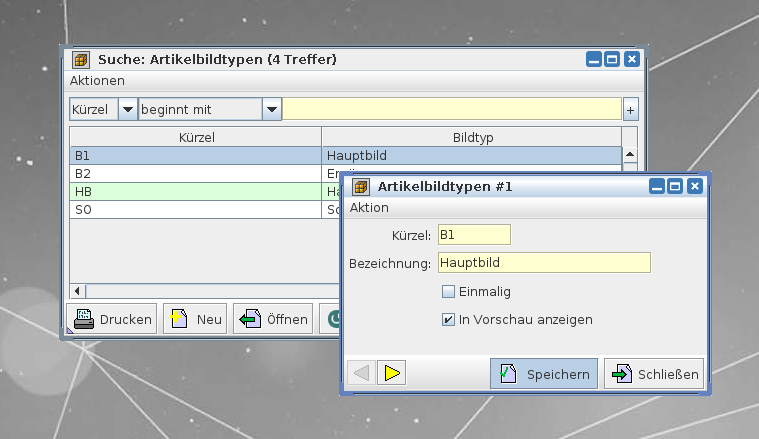This screenshot has width=759, height=439.
Task: Click the Bildtyp column header
Action: coord(472,136)
